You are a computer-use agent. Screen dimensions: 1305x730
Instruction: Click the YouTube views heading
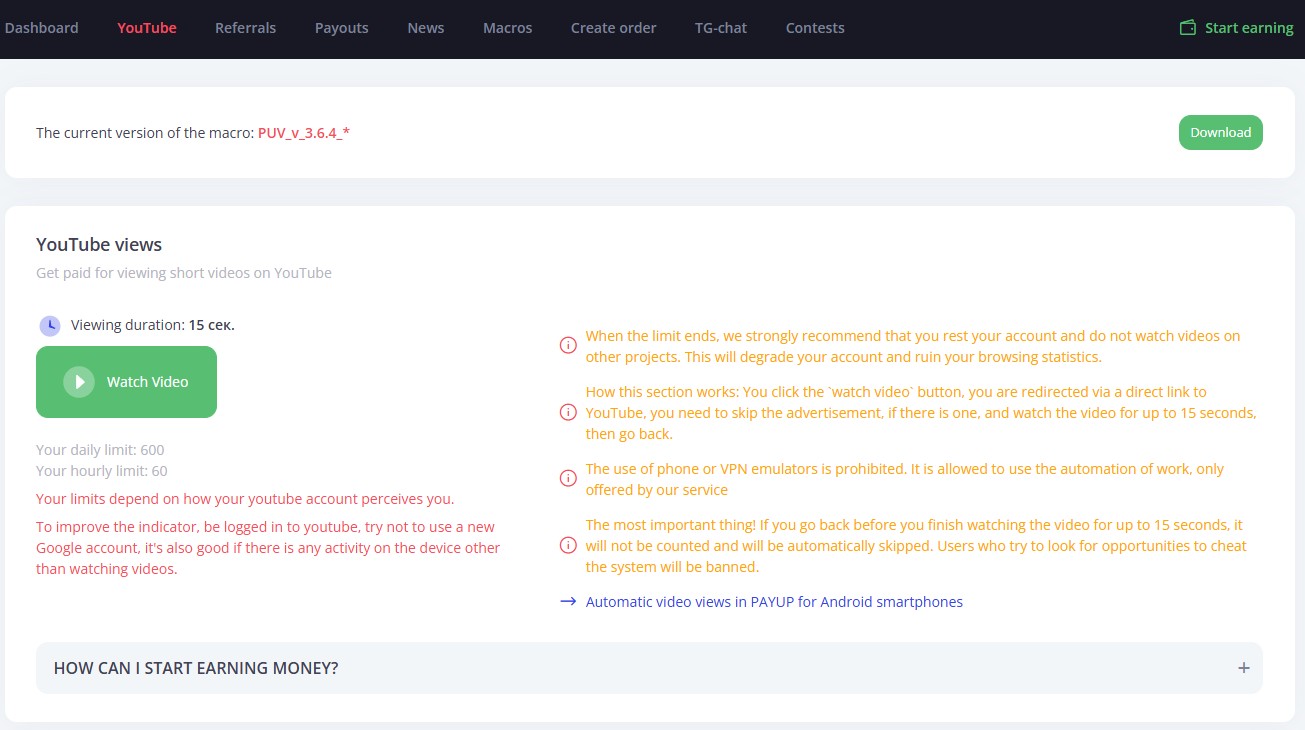[99, 244]
